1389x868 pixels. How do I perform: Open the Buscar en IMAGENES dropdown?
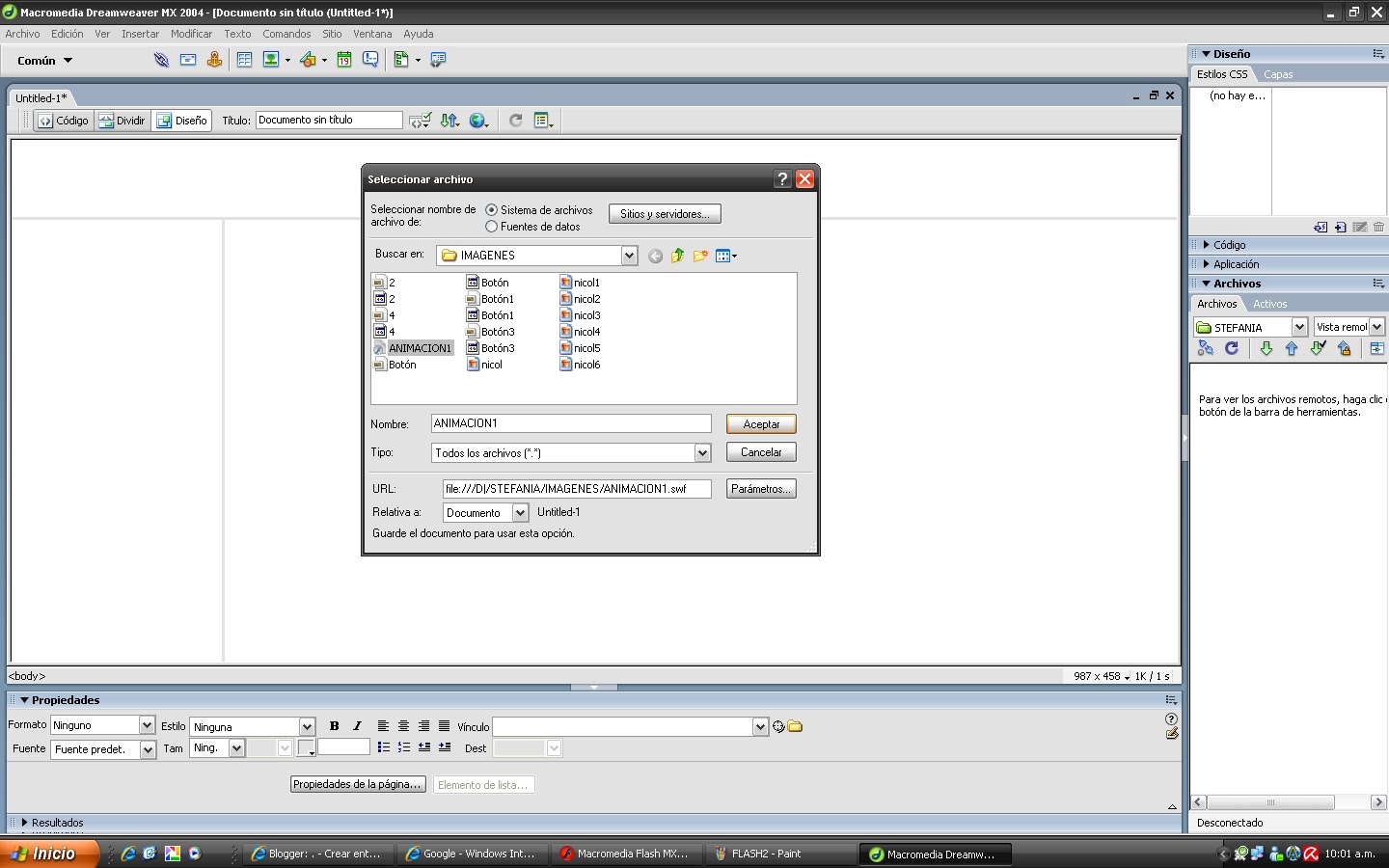click(x=629, y=256)
